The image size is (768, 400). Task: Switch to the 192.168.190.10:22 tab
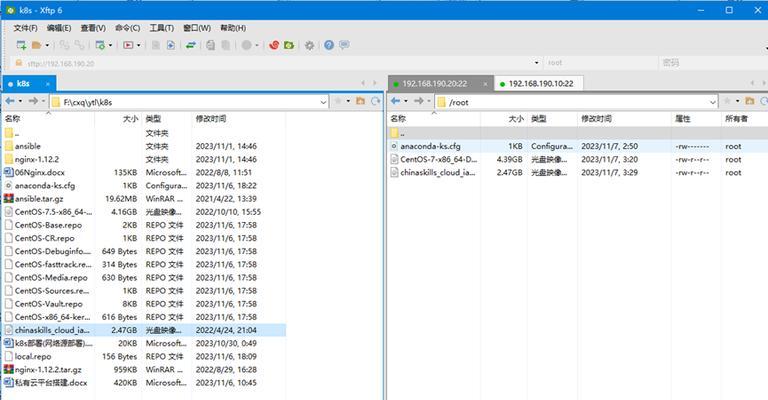pyautogui.click(x=541, y=84)
